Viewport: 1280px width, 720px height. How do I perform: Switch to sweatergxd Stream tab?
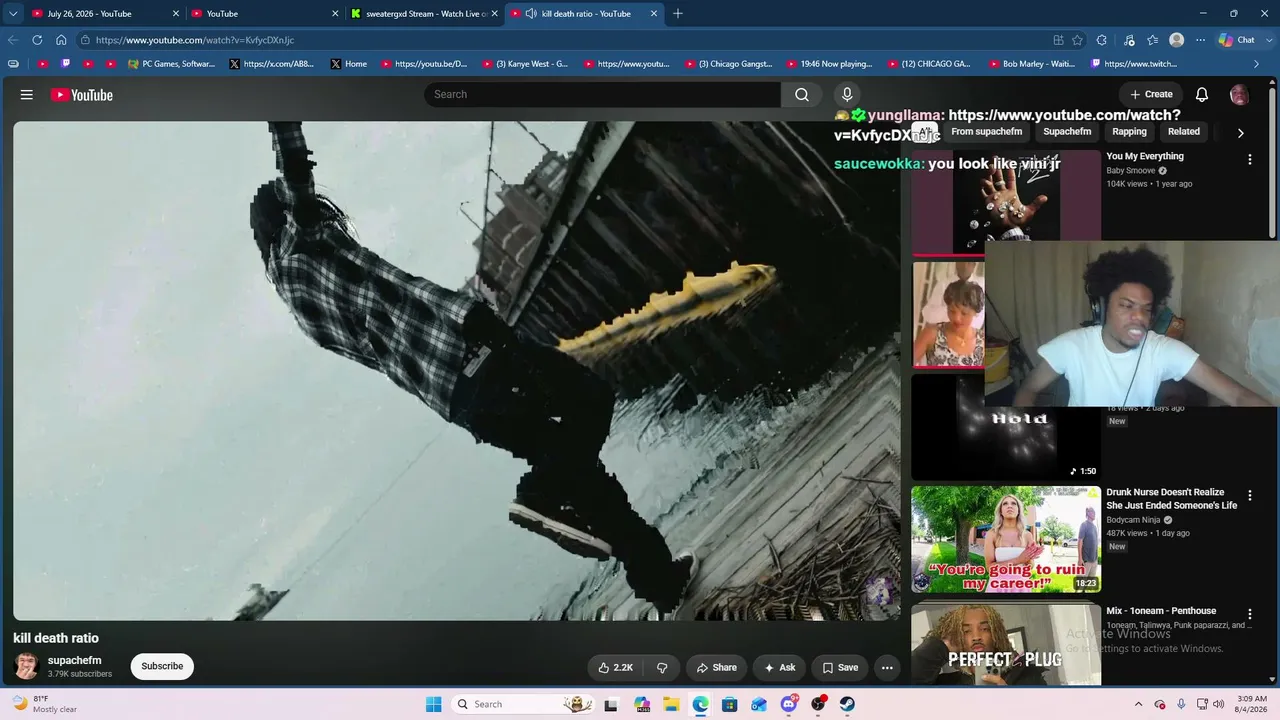coord(424,14)
